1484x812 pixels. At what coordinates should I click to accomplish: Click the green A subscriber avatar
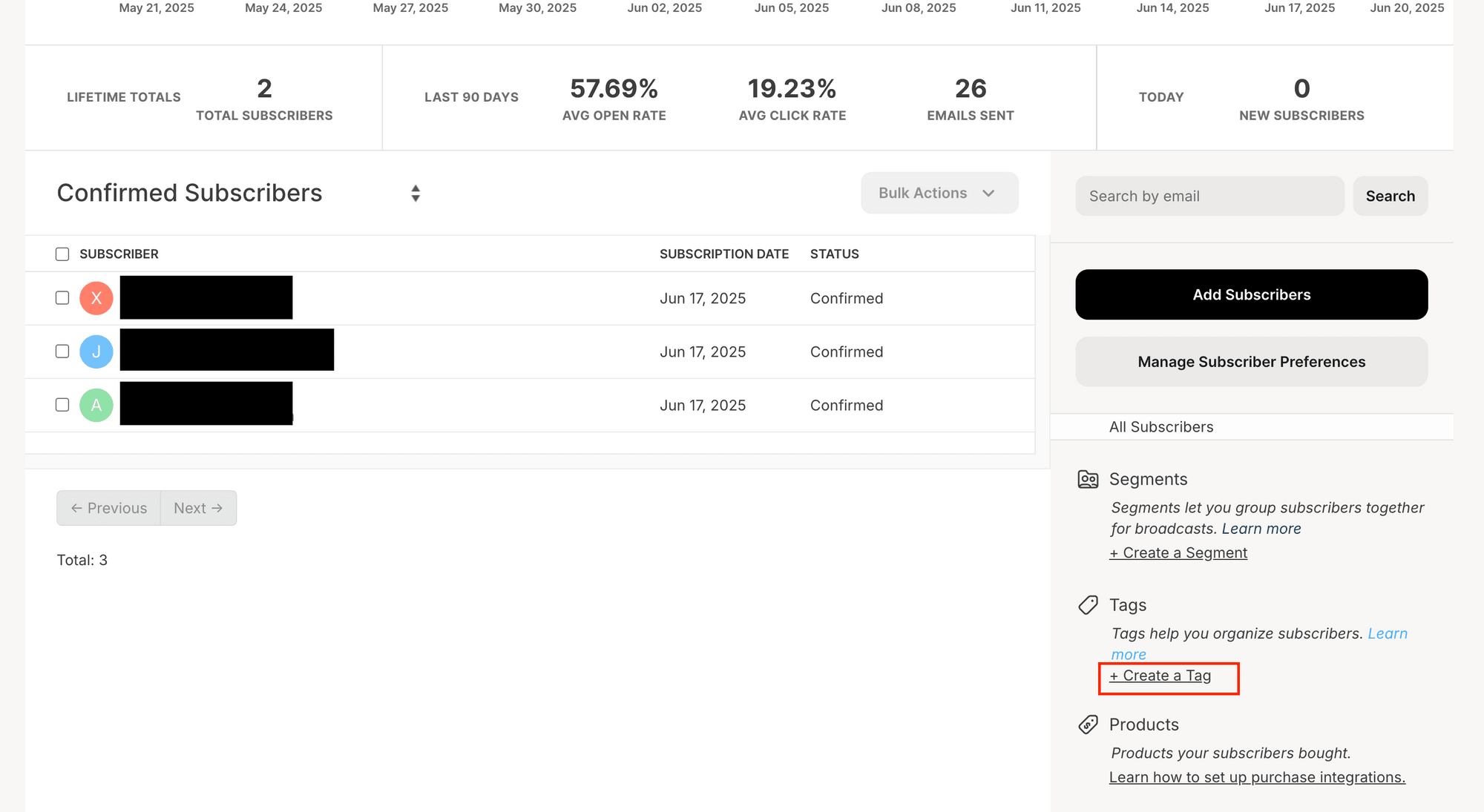96,405
